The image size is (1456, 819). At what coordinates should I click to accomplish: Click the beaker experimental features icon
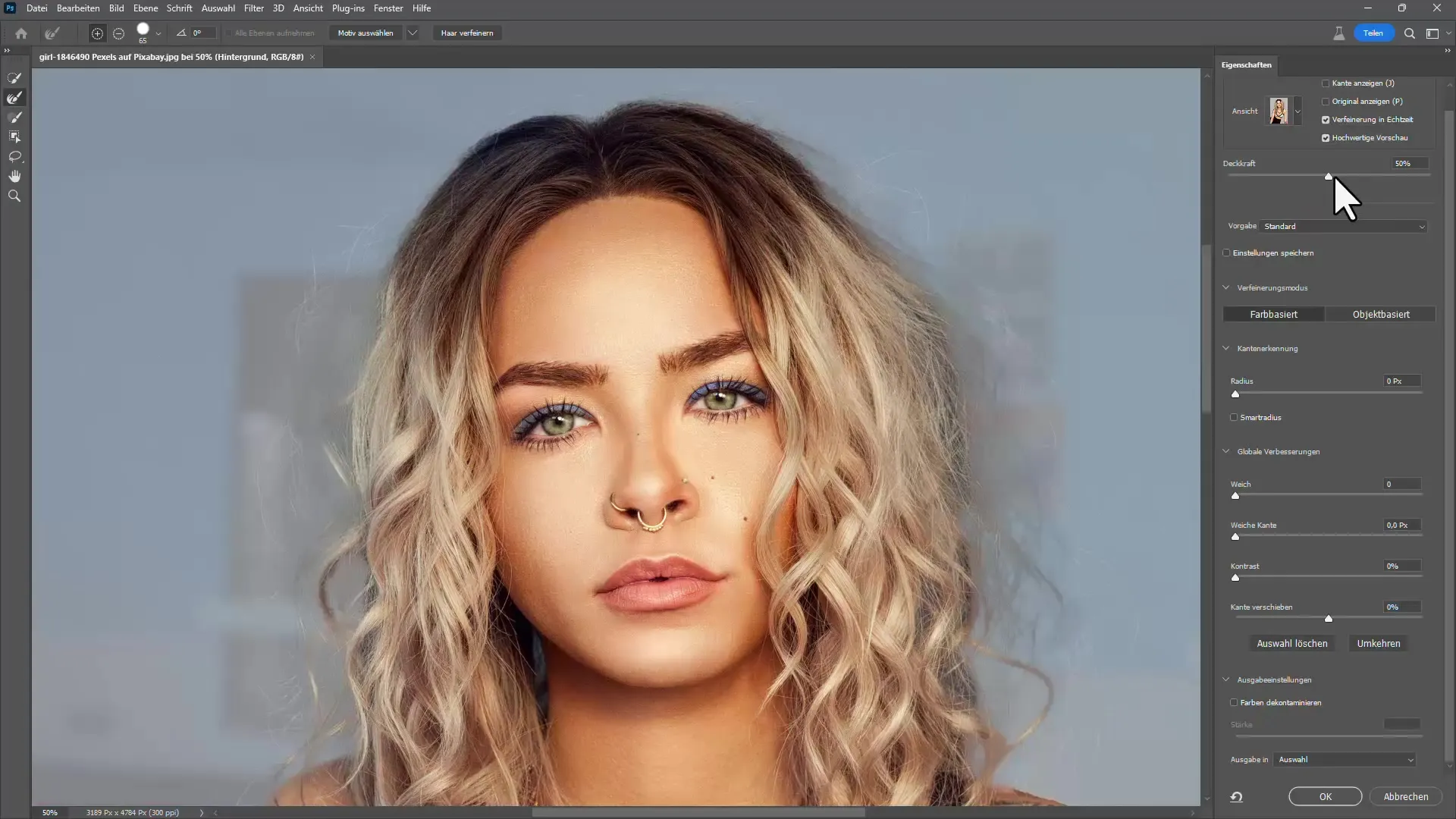pos(1339,33)
